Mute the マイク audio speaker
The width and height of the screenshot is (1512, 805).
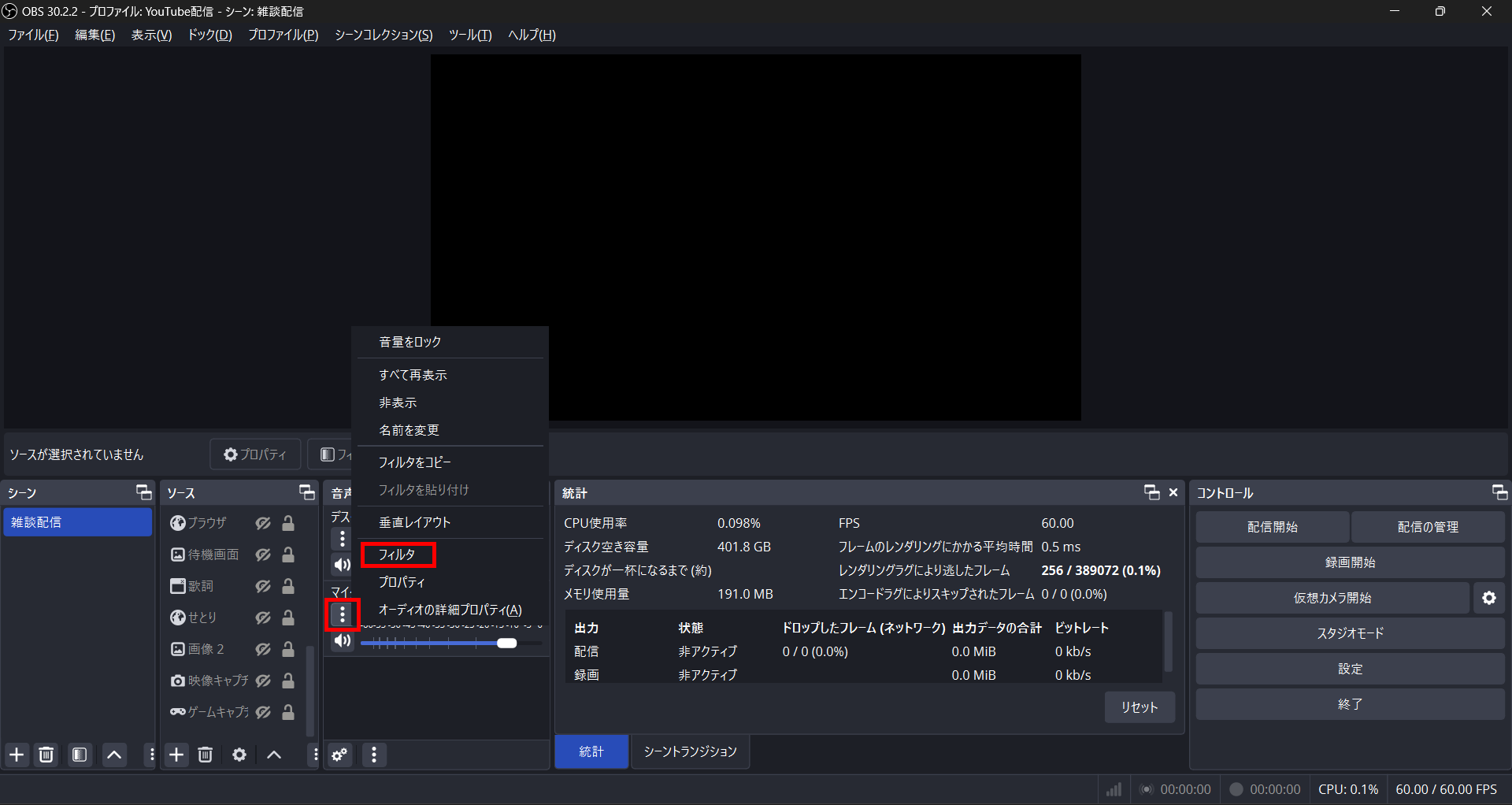pos(343,640)
